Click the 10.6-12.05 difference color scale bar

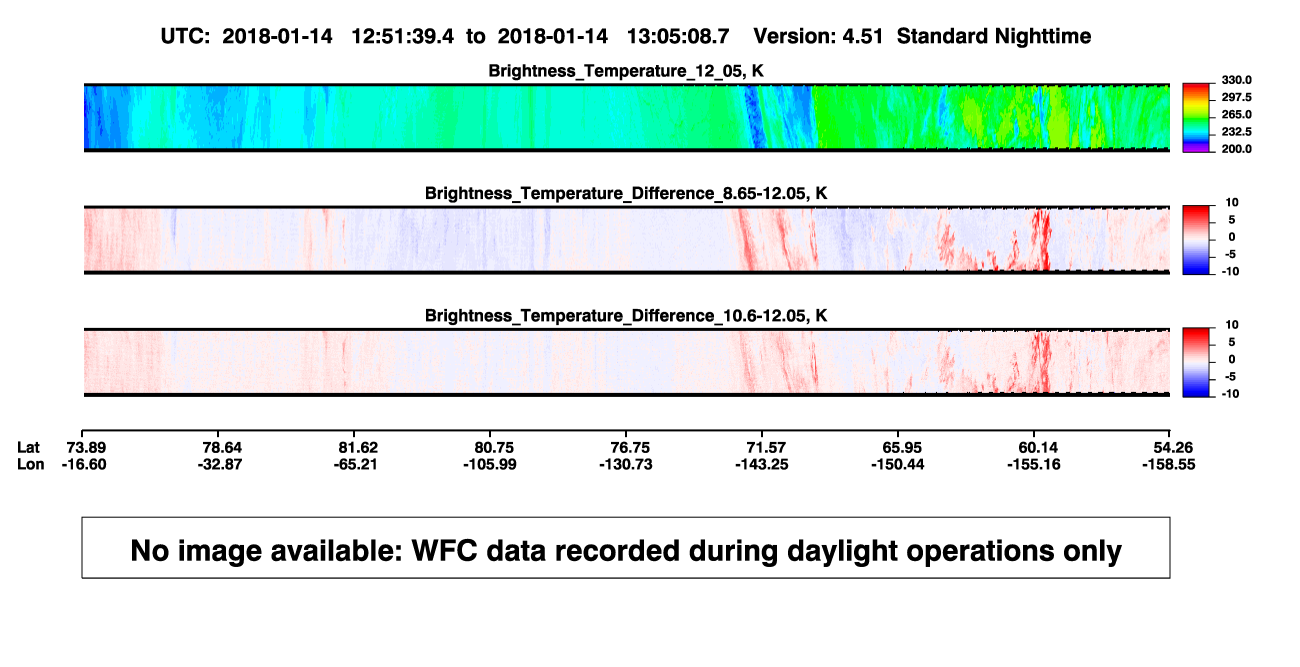click(x=1197, y=361)
